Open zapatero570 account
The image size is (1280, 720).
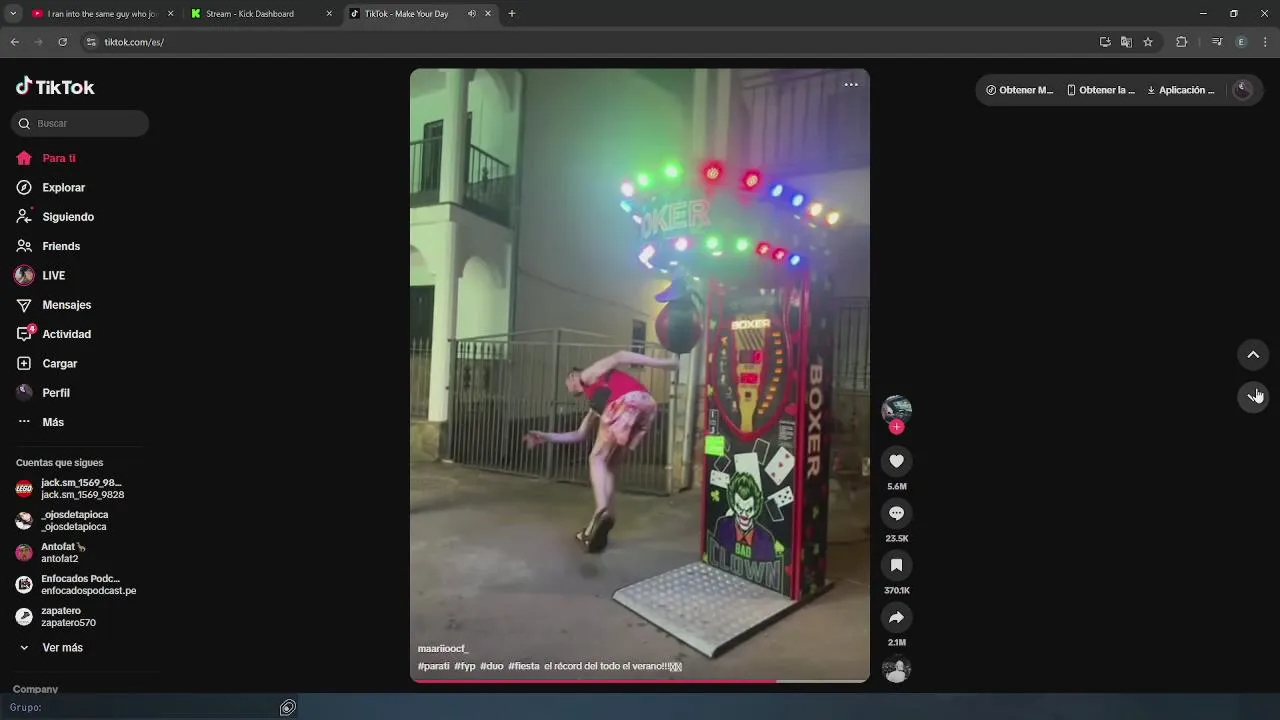tap(56, 617)
